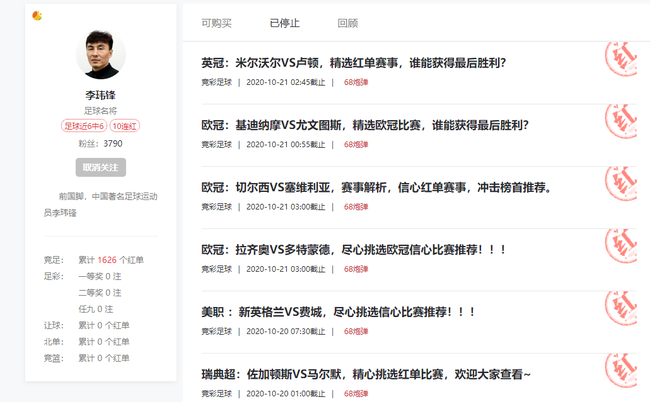650x402 pixels.
Task: Switch to the 回顾 tab
Action: tap(347, 23)
